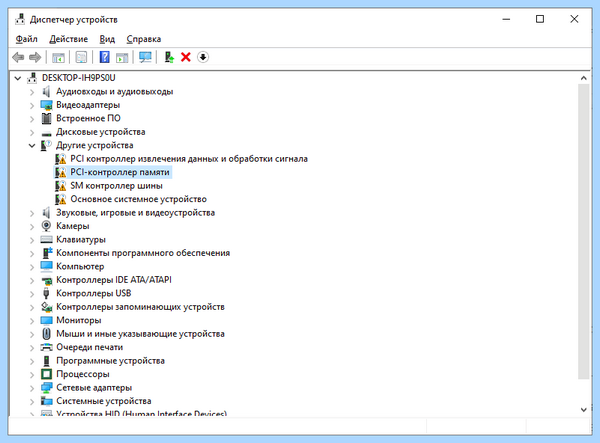The image size is (600, 443).
Task: Select the Компьютер category
Action: (80, 267)
